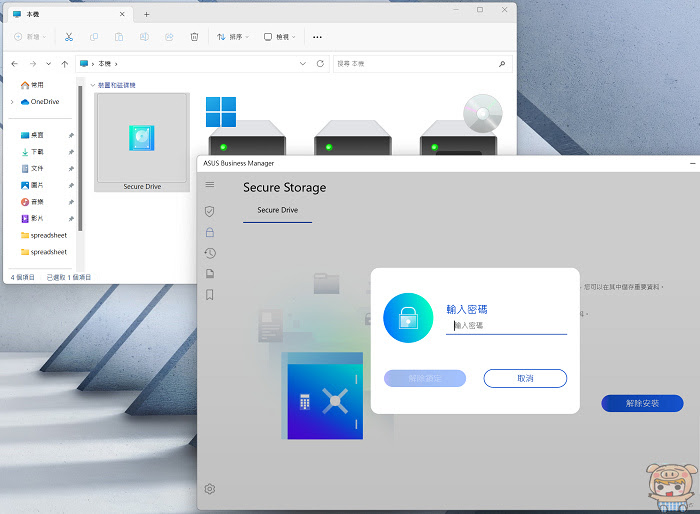Open the bookmark sidebar icon
This screenshot has width=700, height=514.
pyautogui.click(x=210, y=295)
